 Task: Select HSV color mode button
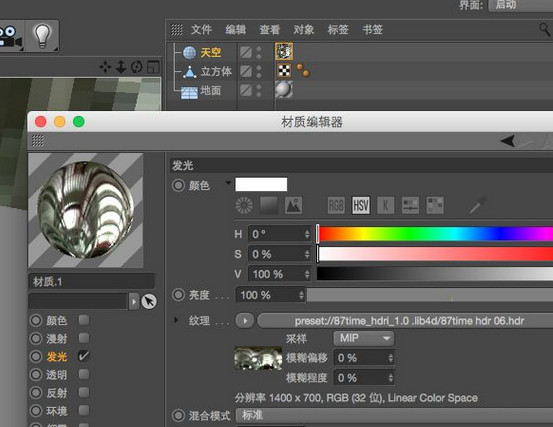[x=361, y=205]
